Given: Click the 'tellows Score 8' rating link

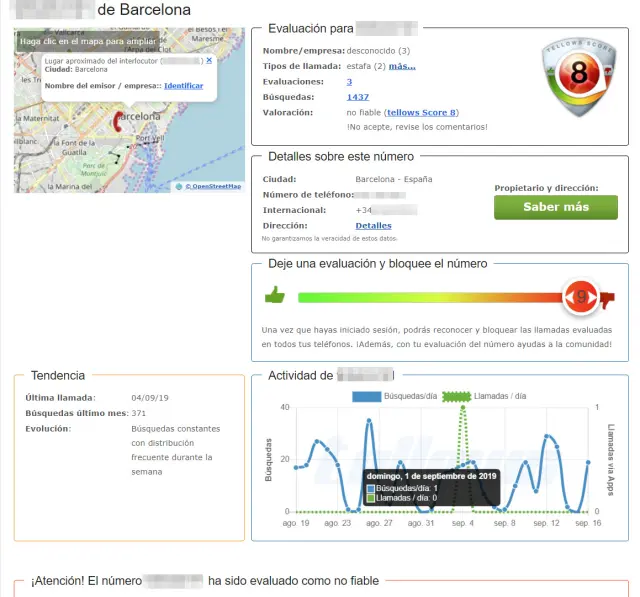Looking at the screenshot, I should coord(422,112).
